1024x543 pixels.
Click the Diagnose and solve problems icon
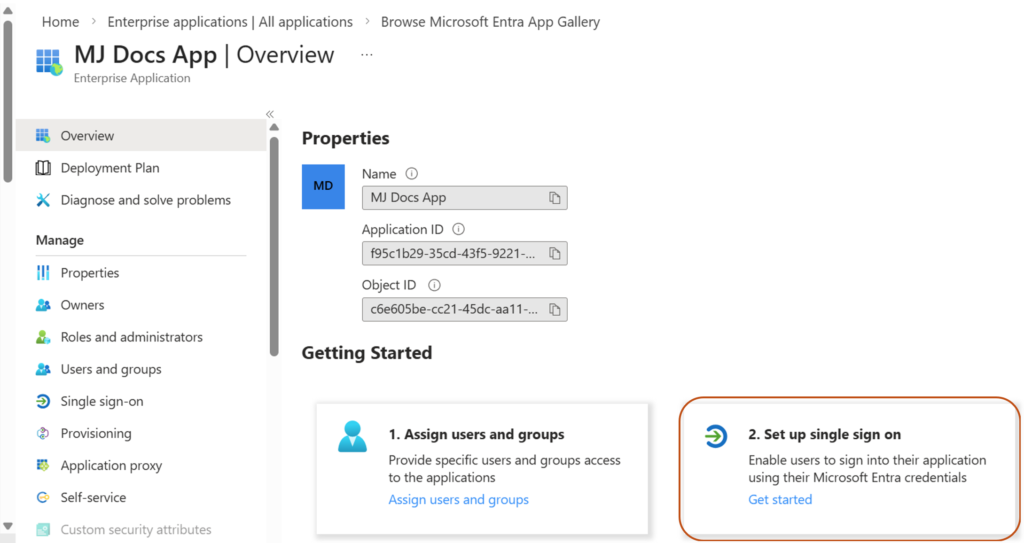43,200
